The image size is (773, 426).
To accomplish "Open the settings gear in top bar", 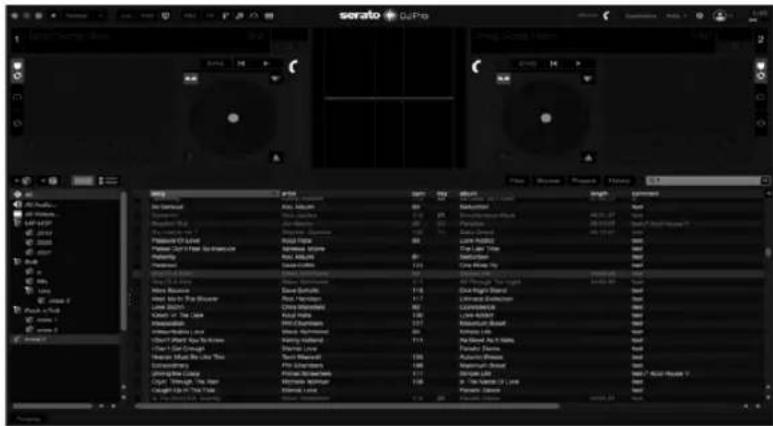I will [699, 16].
